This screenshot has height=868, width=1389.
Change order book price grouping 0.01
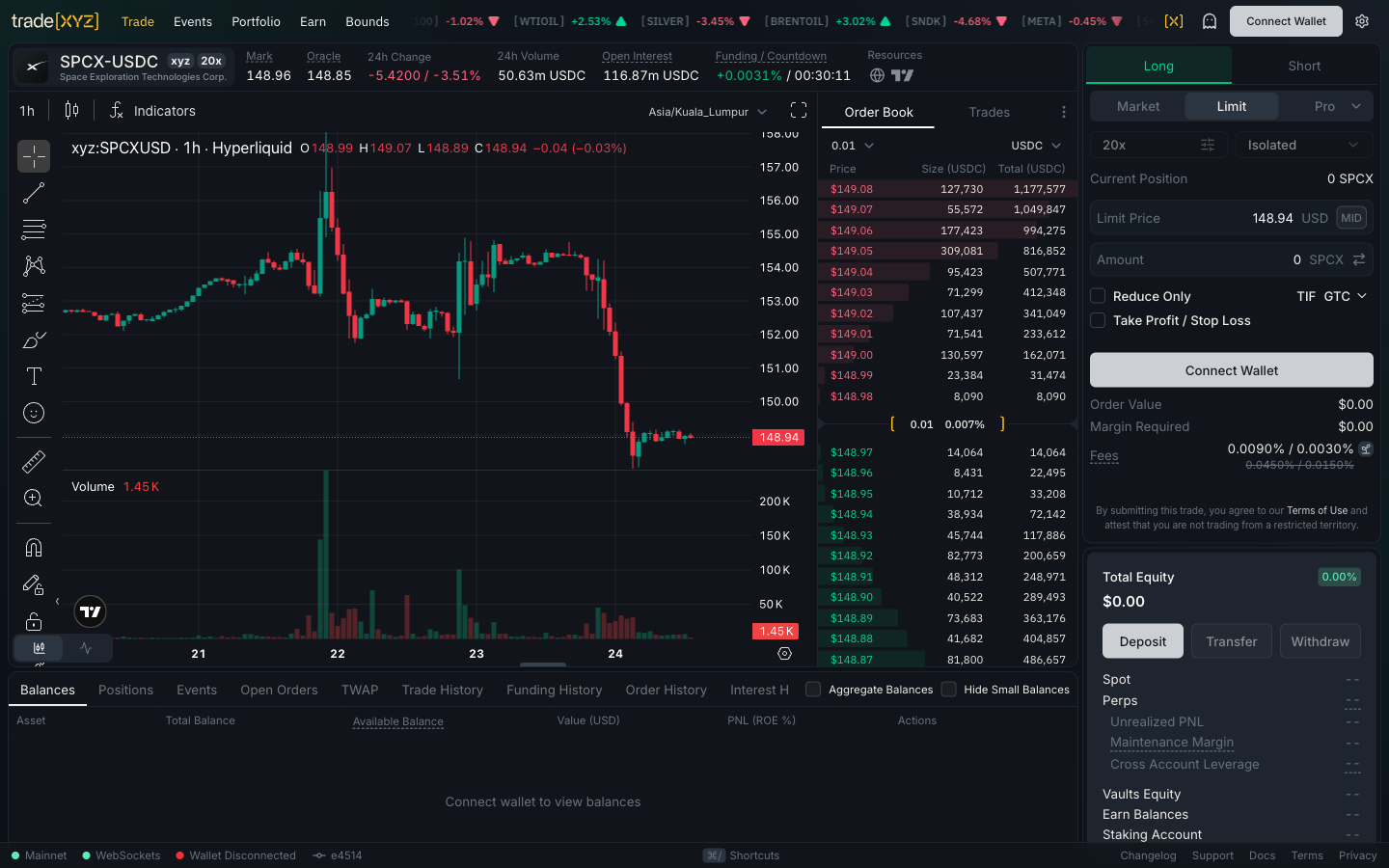coord(853,146)
